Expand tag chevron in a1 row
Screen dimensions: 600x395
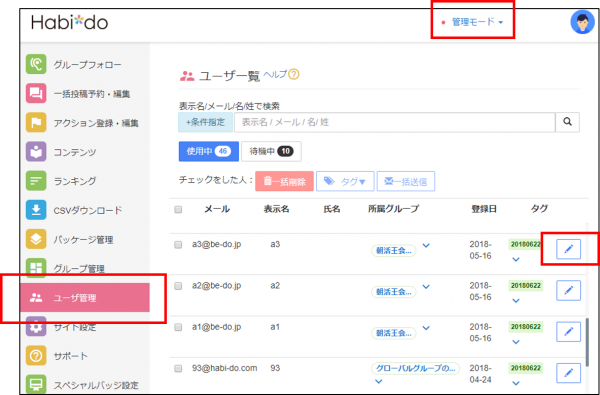click(x=516, y=342)
